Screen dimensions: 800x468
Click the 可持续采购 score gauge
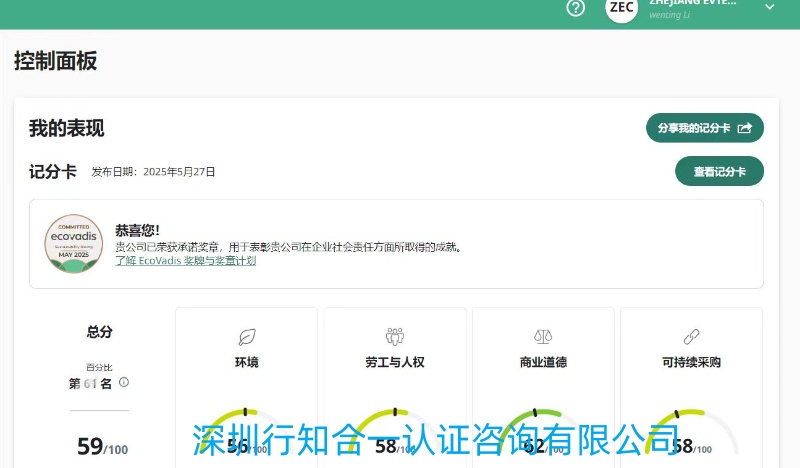tap(691, 431)
